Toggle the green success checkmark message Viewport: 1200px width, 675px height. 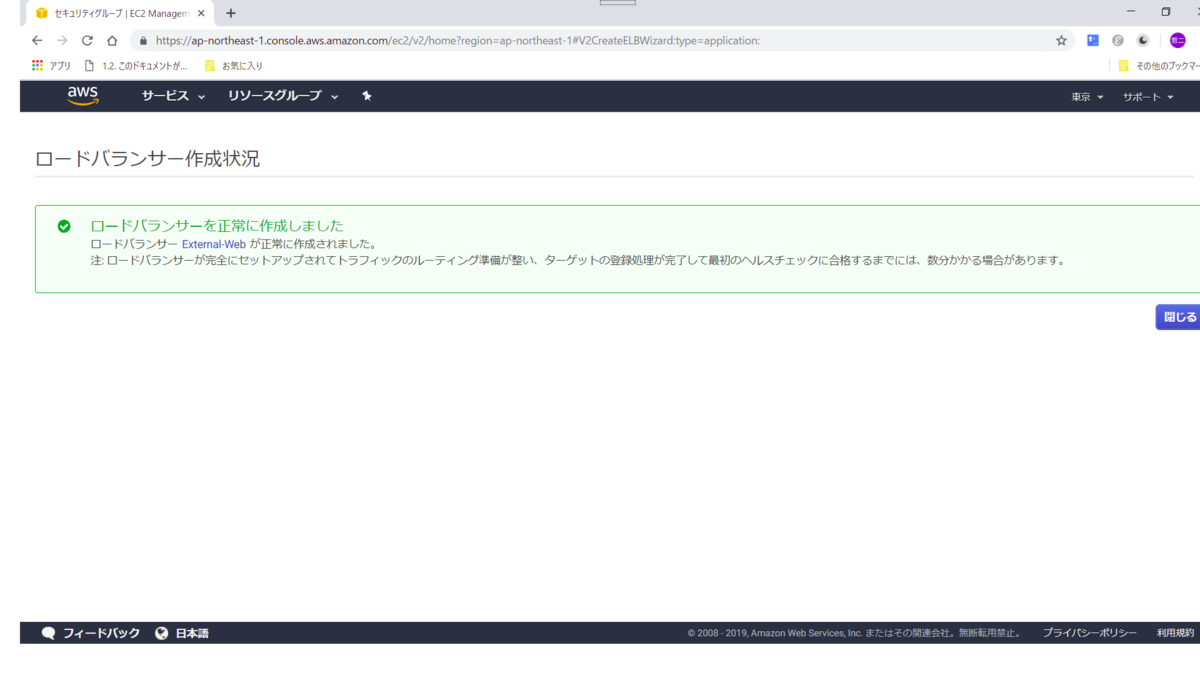coord(66,225)
